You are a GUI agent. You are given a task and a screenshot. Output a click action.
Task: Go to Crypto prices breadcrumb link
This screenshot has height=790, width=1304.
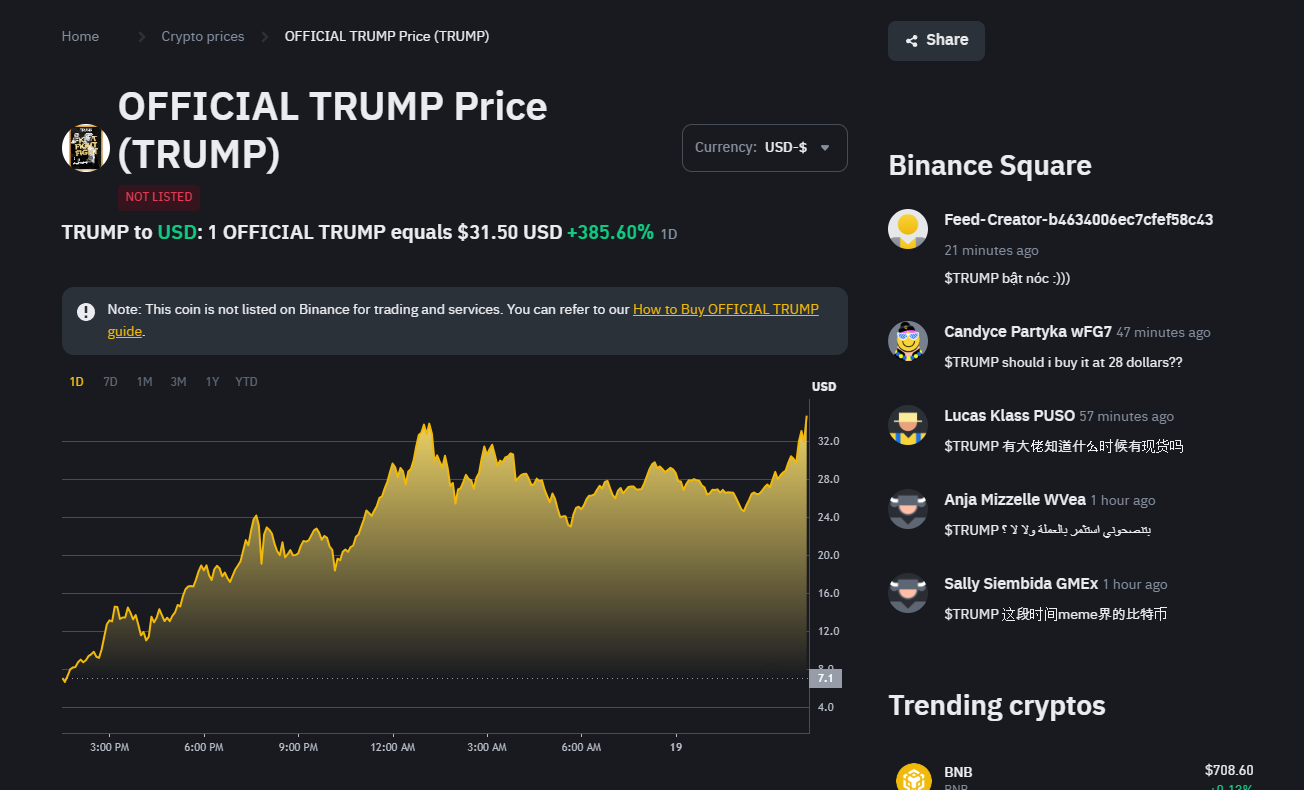click(x=203, y=37)
